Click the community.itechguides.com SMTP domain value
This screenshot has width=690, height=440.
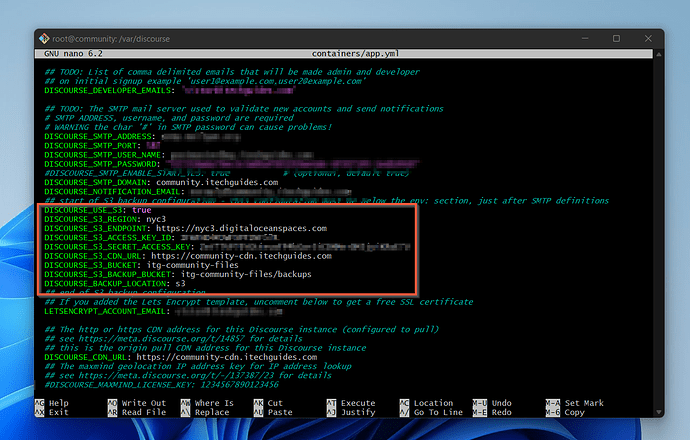click(x=217, y=183)
